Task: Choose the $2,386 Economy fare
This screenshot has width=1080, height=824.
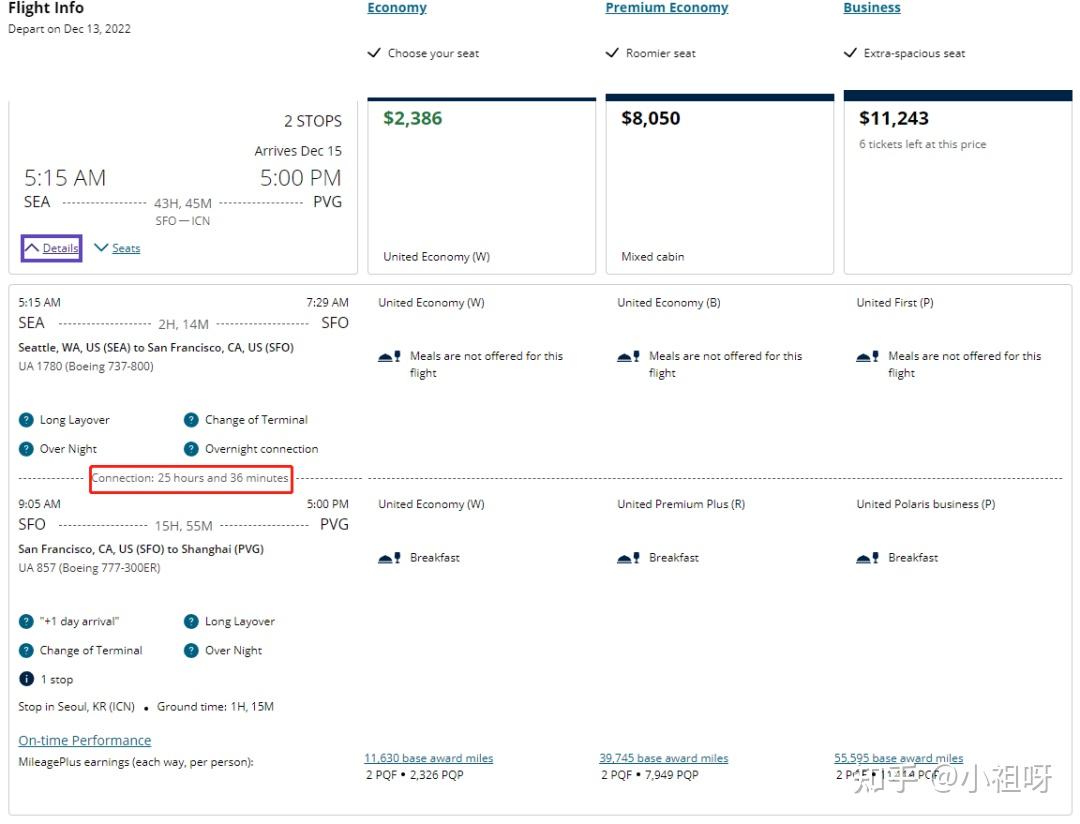Action: 481,185
